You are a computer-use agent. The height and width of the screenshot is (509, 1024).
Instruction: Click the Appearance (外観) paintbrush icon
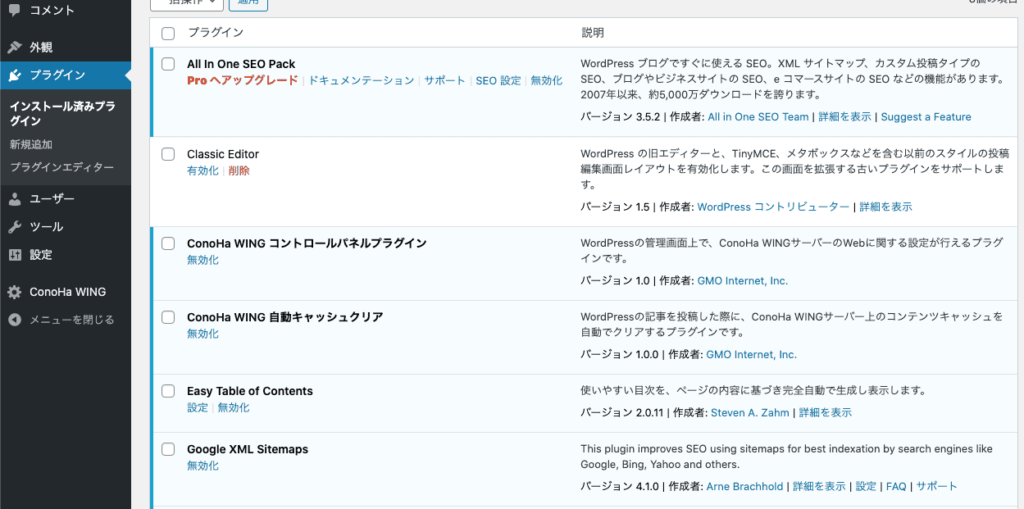click(14, 48)
